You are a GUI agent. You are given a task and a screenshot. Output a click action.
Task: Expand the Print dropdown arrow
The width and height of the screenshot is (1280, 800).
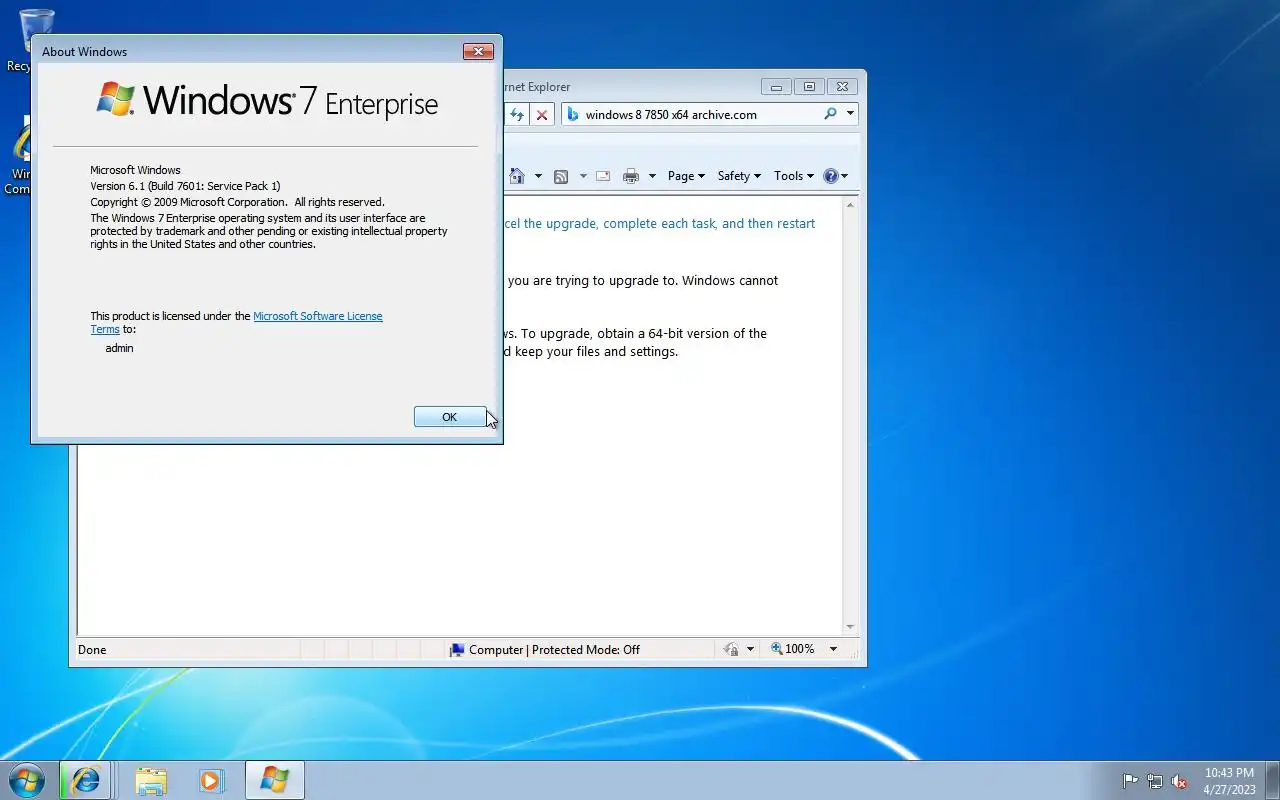tap(652, 176)
